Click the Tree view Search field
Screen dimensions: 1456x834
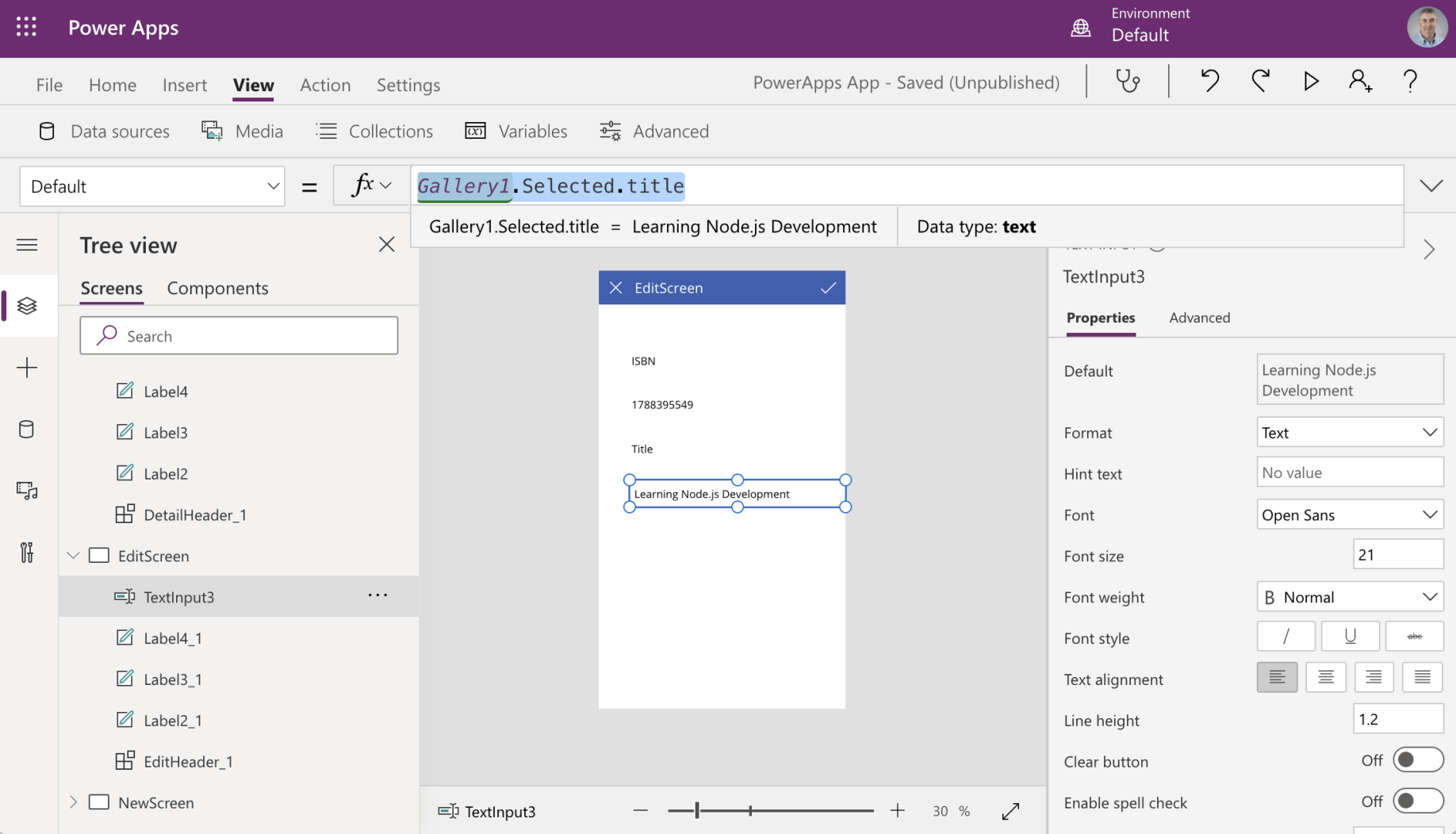click(x=239, y=336)
